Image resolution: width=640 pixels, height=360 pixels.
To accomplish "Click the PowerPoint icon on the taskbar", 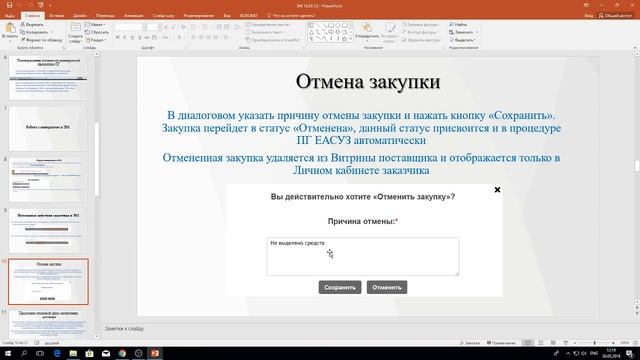I will click(155, 353).
